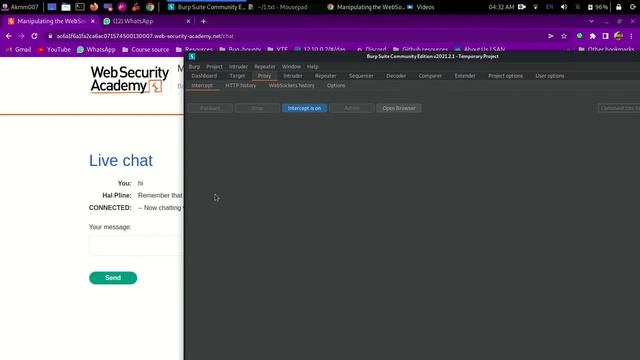Click the Open Browser button
The width and height of the screenshot is (640, 360).
click(399, 108)
